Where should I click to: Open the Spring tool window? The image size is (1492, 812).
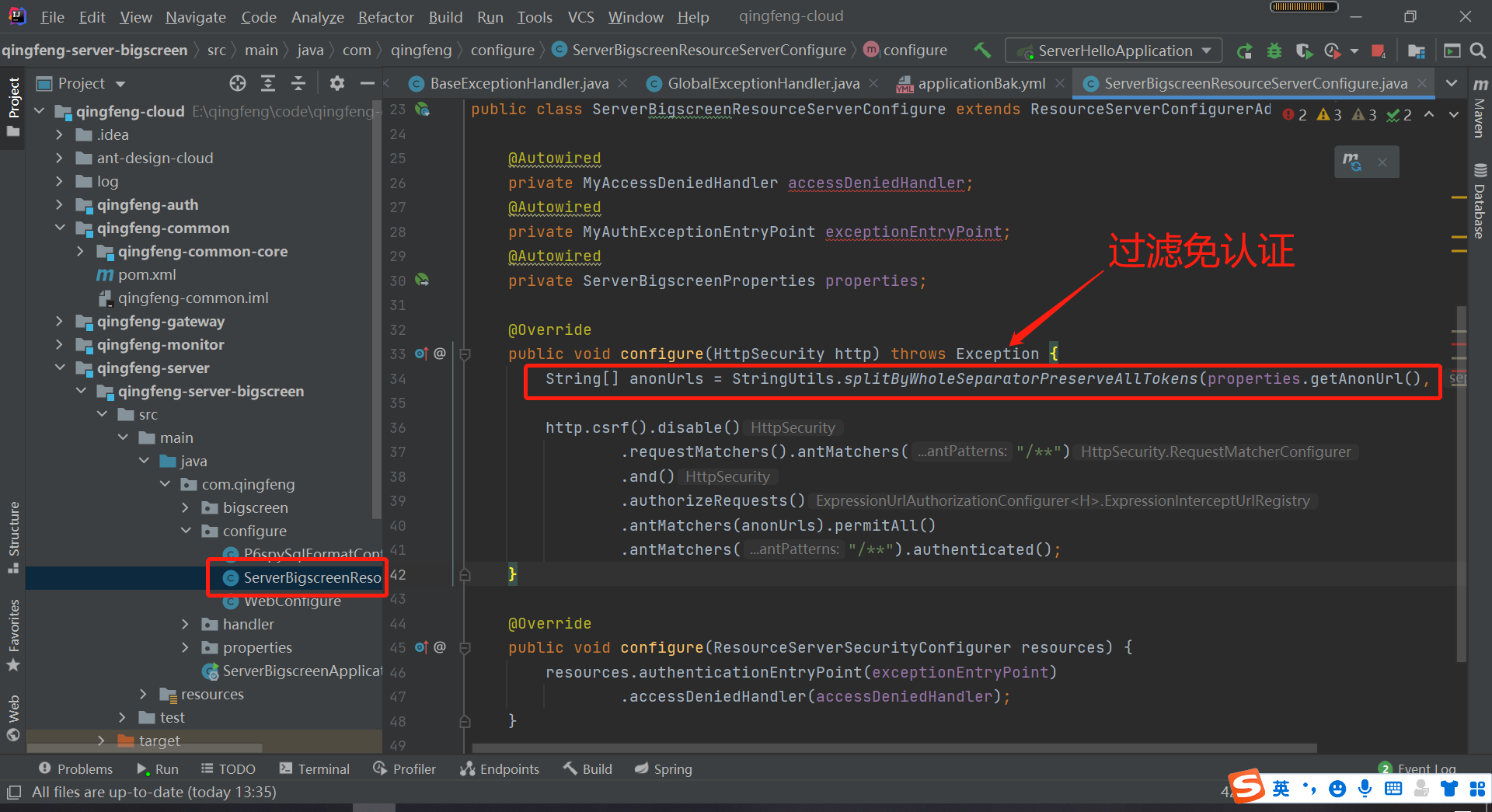(x=664, y=768)
